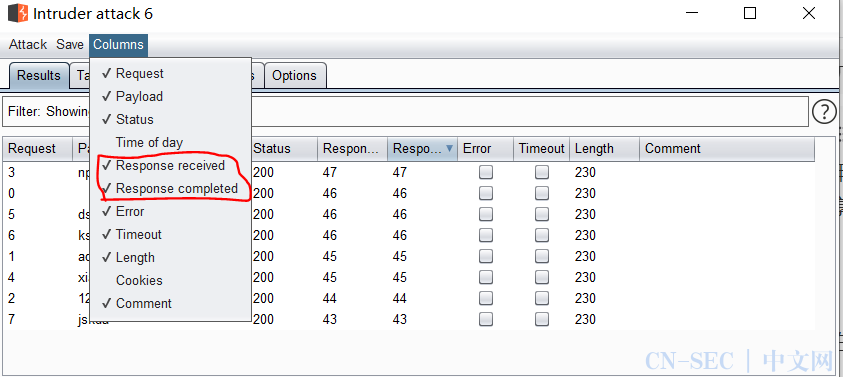Image resolution: width=843 pixels, height=377 pixels.
Task: Sort by the Comment column header
Action: point(727,149)
